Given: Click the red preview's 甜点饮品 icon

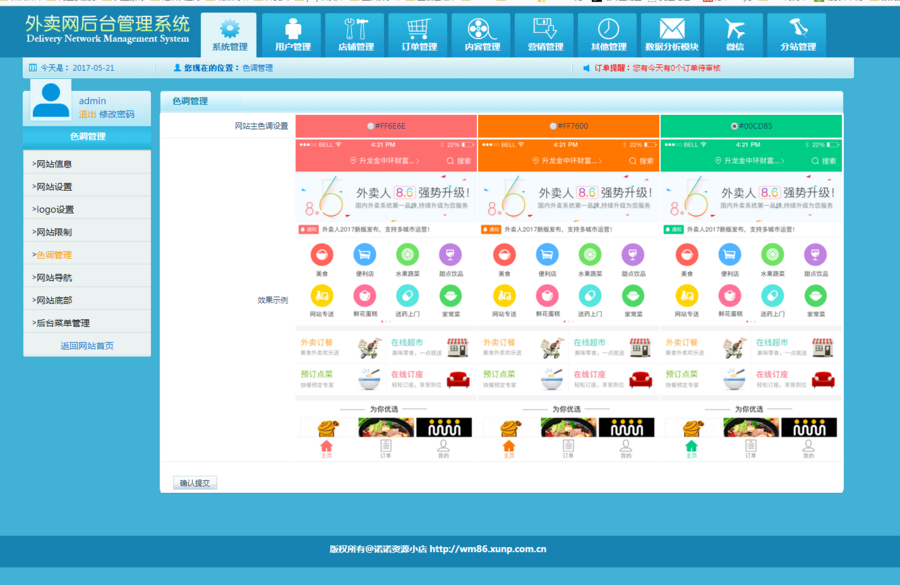Looking at the screenshot, I should [451, 254].
